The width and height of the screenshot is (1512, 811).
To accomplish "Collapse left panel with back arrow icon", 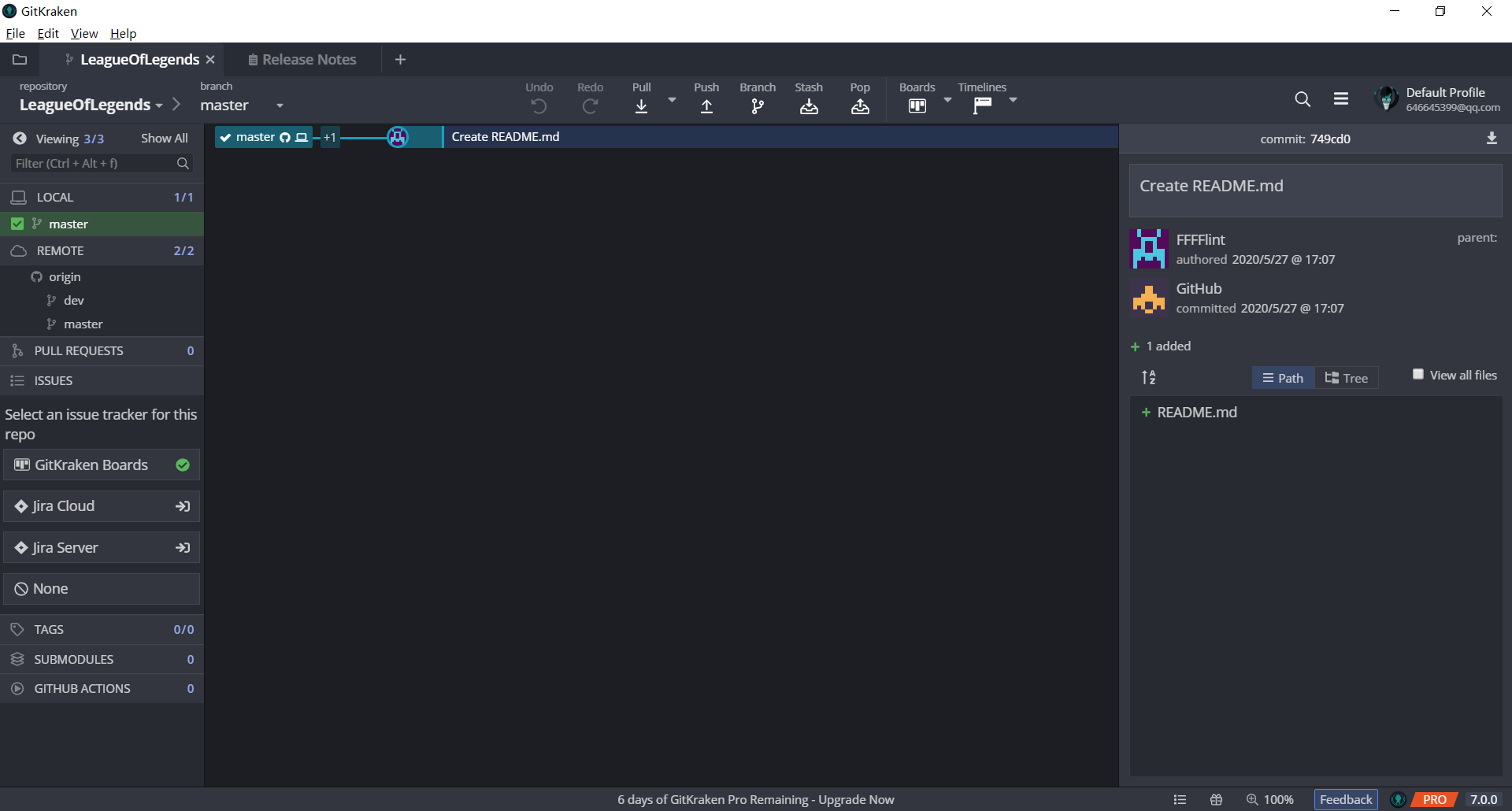I will pos(20,139).
